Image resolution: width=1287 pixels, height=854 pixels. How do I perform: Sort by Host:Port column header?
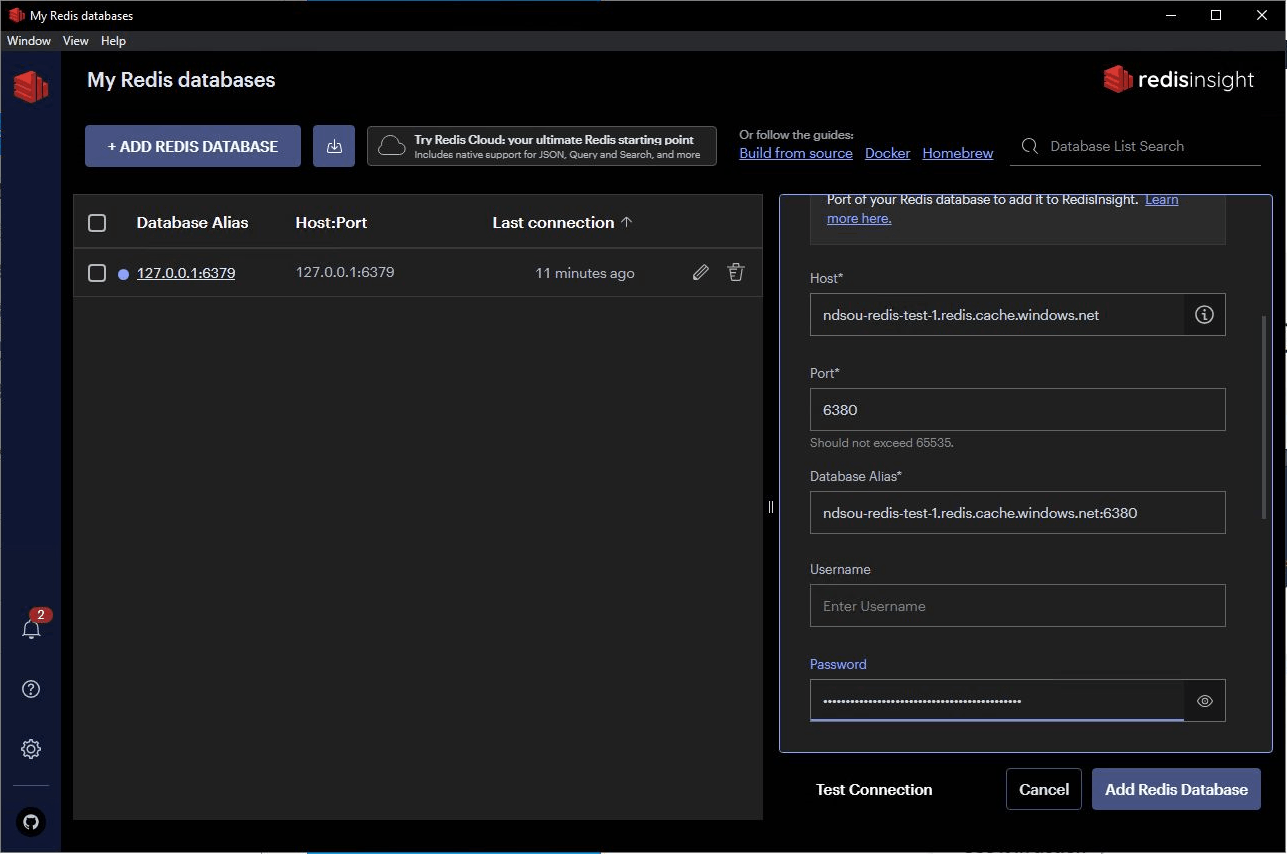pyautogui.click(x=332, y=223)
